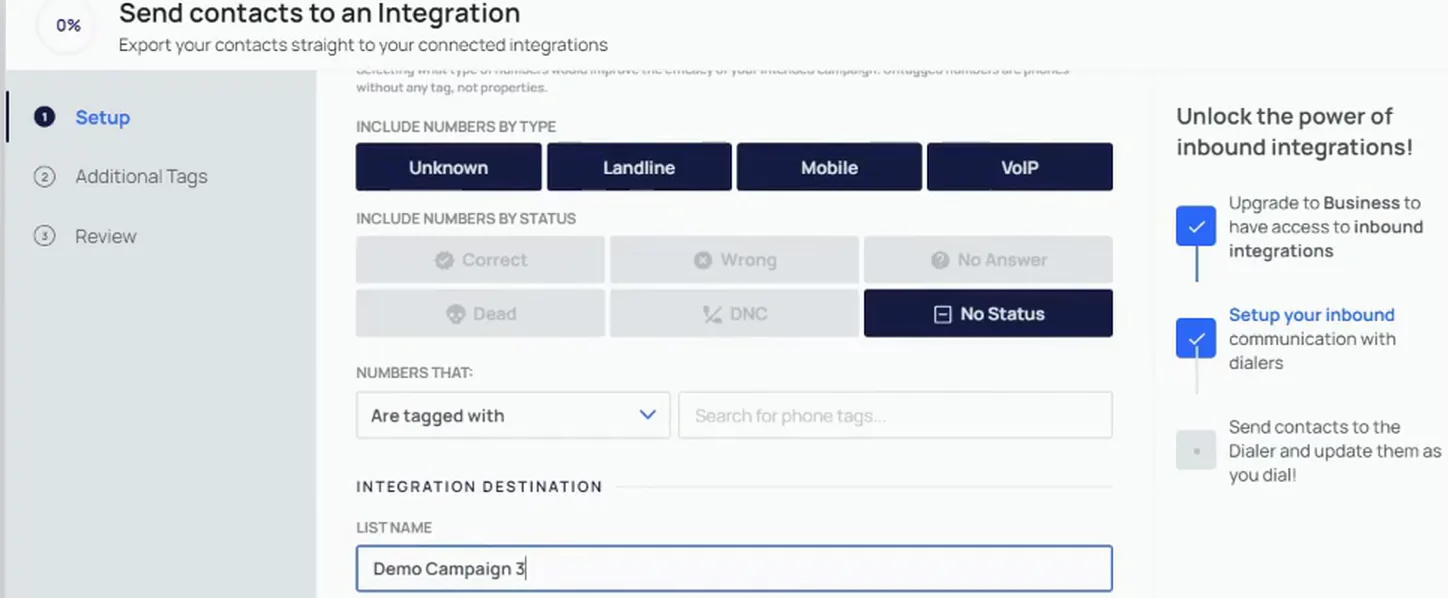Toggle the VoIP number type button
Screen dimensions: 1448x598
1020,167
